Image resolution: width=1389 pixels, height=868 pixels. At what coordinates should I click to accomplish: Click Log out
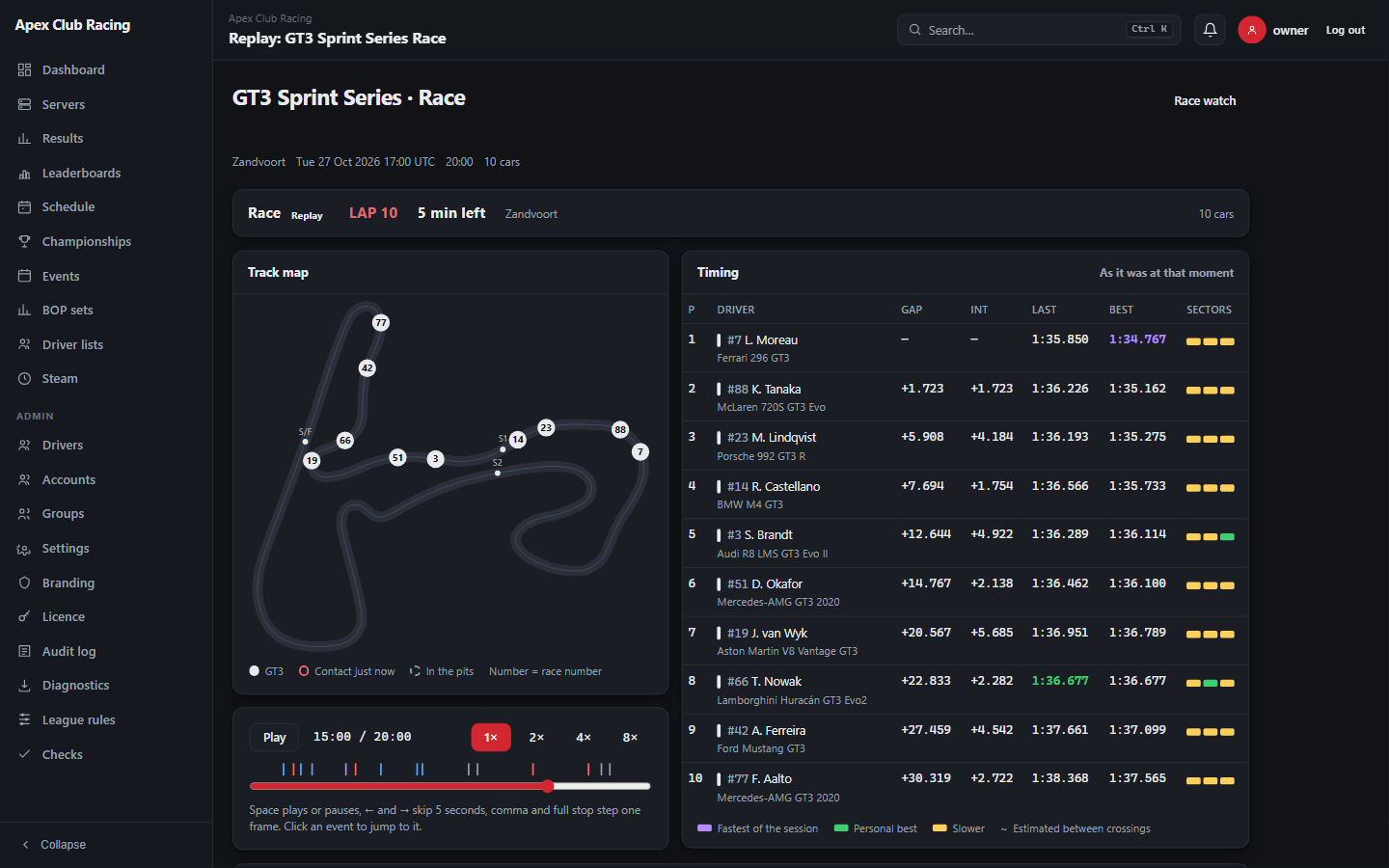tap(1345, 30)
